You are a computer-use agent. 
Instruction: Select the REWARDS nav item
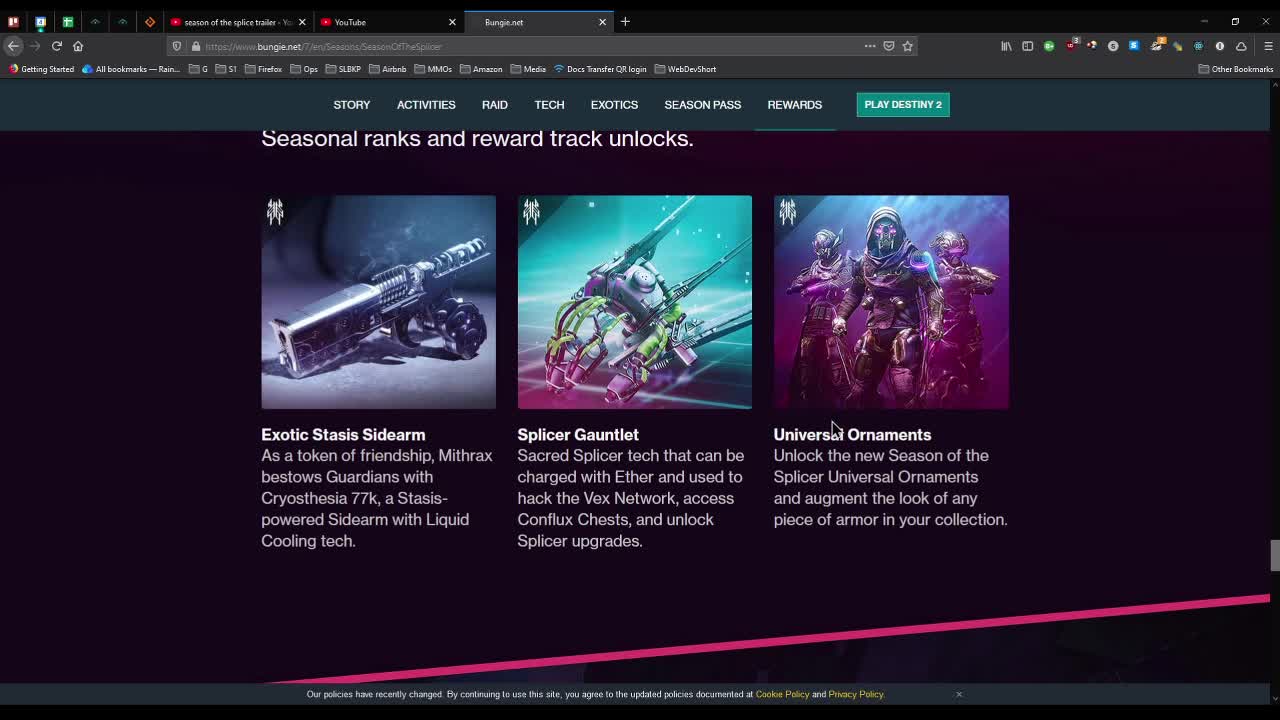[x=795, y=104]
